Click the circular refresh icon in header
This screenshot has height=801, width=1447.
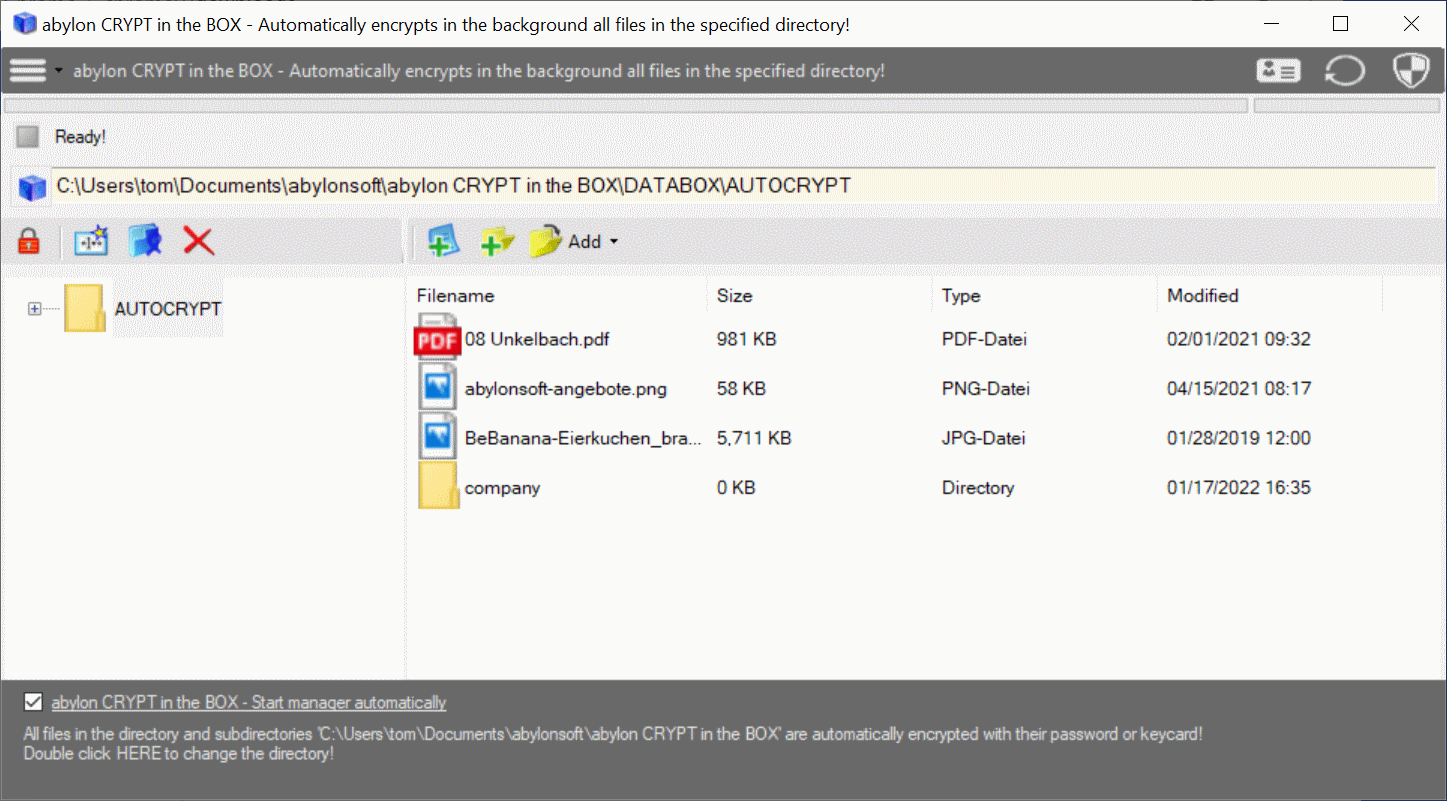[x=1344, y=71]
